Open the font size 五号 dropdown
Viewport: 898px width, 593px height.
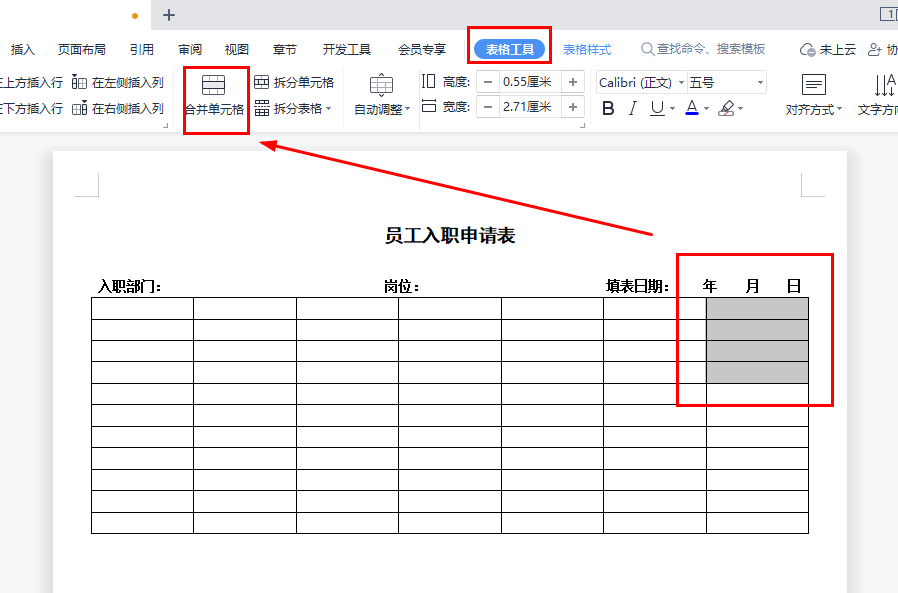pos(761,83)
